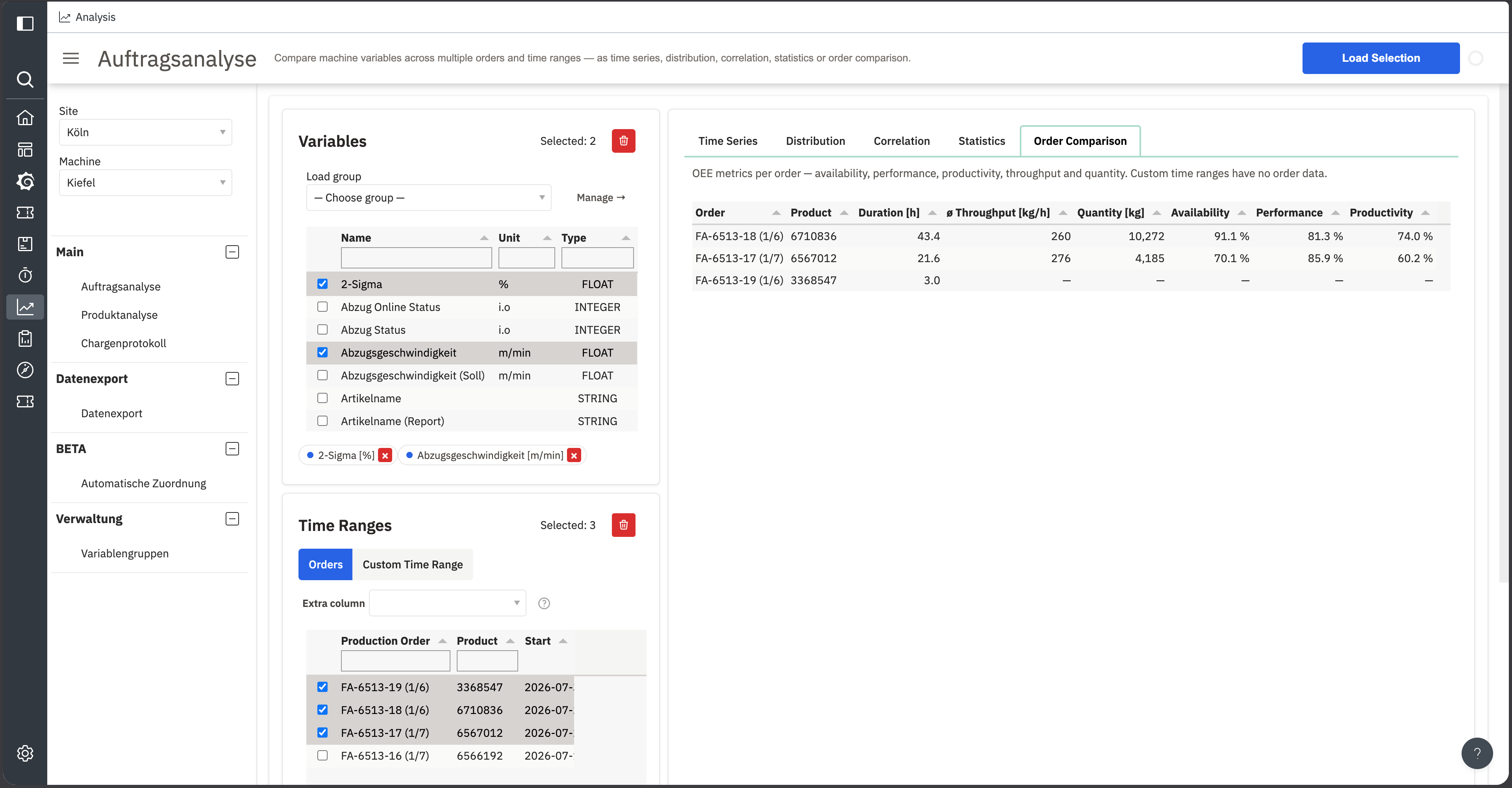Switch to the Correlation tab
The width and height of the screenshot is (1512, 788).
coord(902,141)
